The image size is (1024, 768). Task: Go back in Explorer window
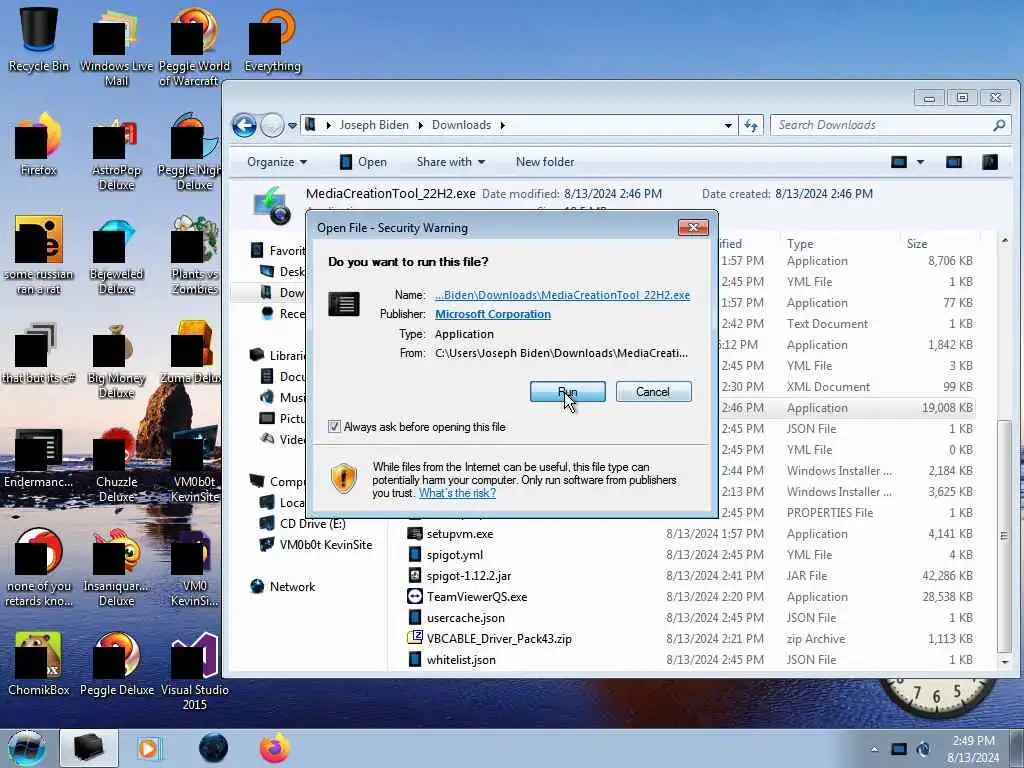(245, 125)
